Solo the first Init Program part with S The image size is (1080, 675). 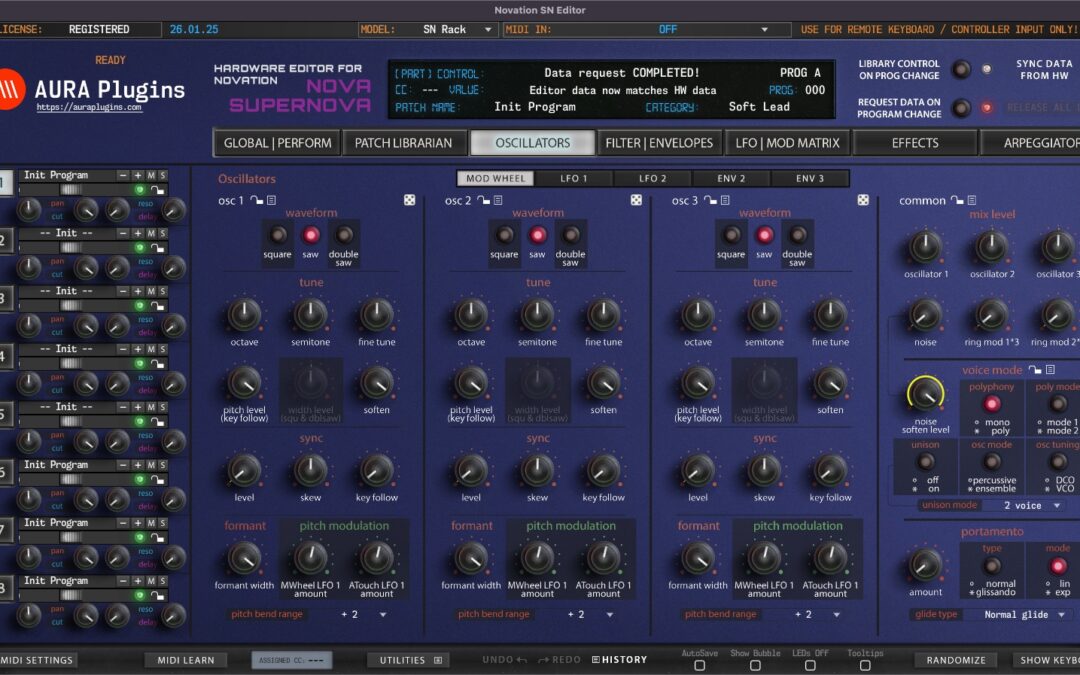163,174
